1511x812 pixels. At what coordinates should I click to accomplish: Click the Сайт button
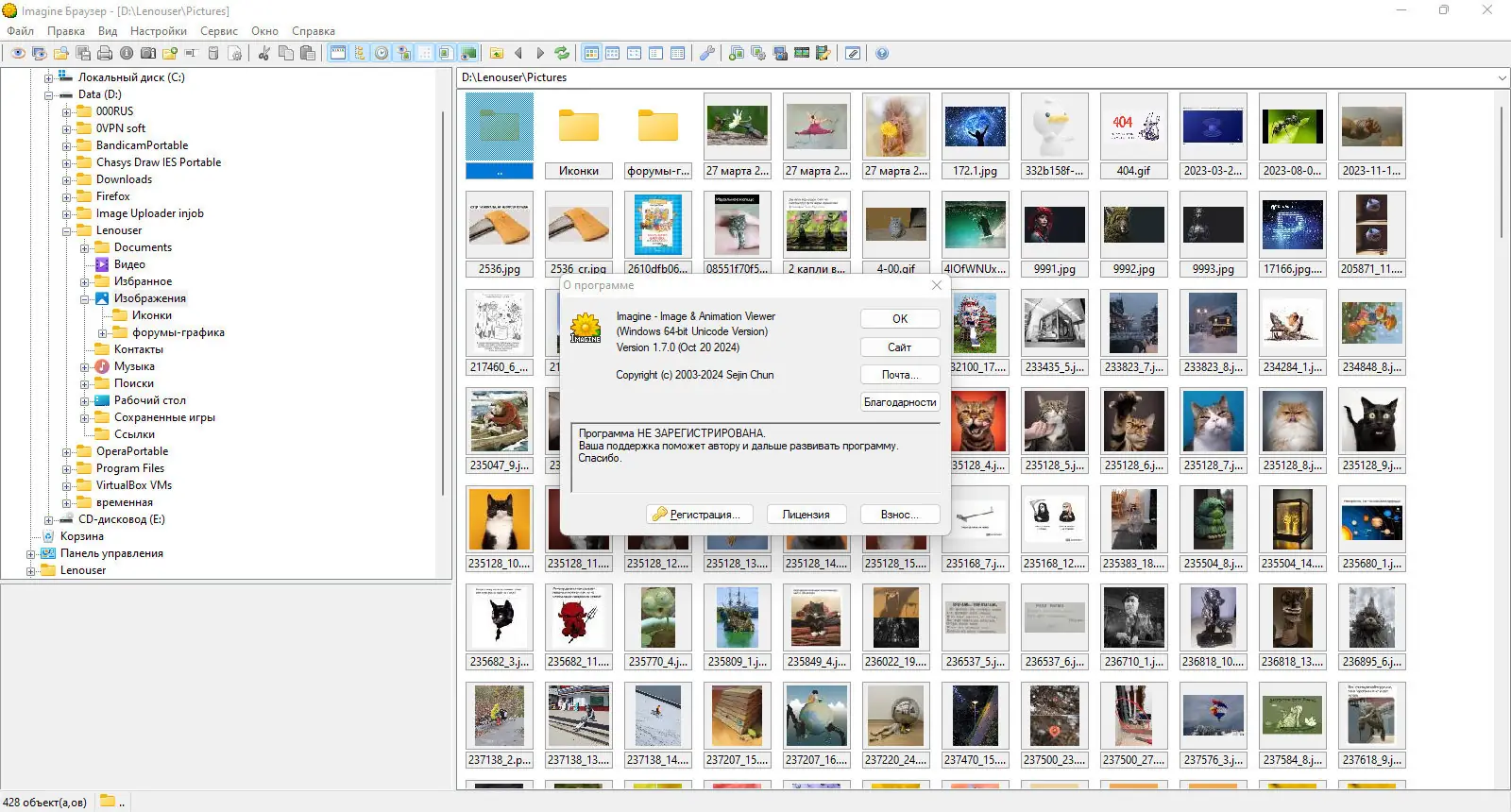[x=900, y=347]
